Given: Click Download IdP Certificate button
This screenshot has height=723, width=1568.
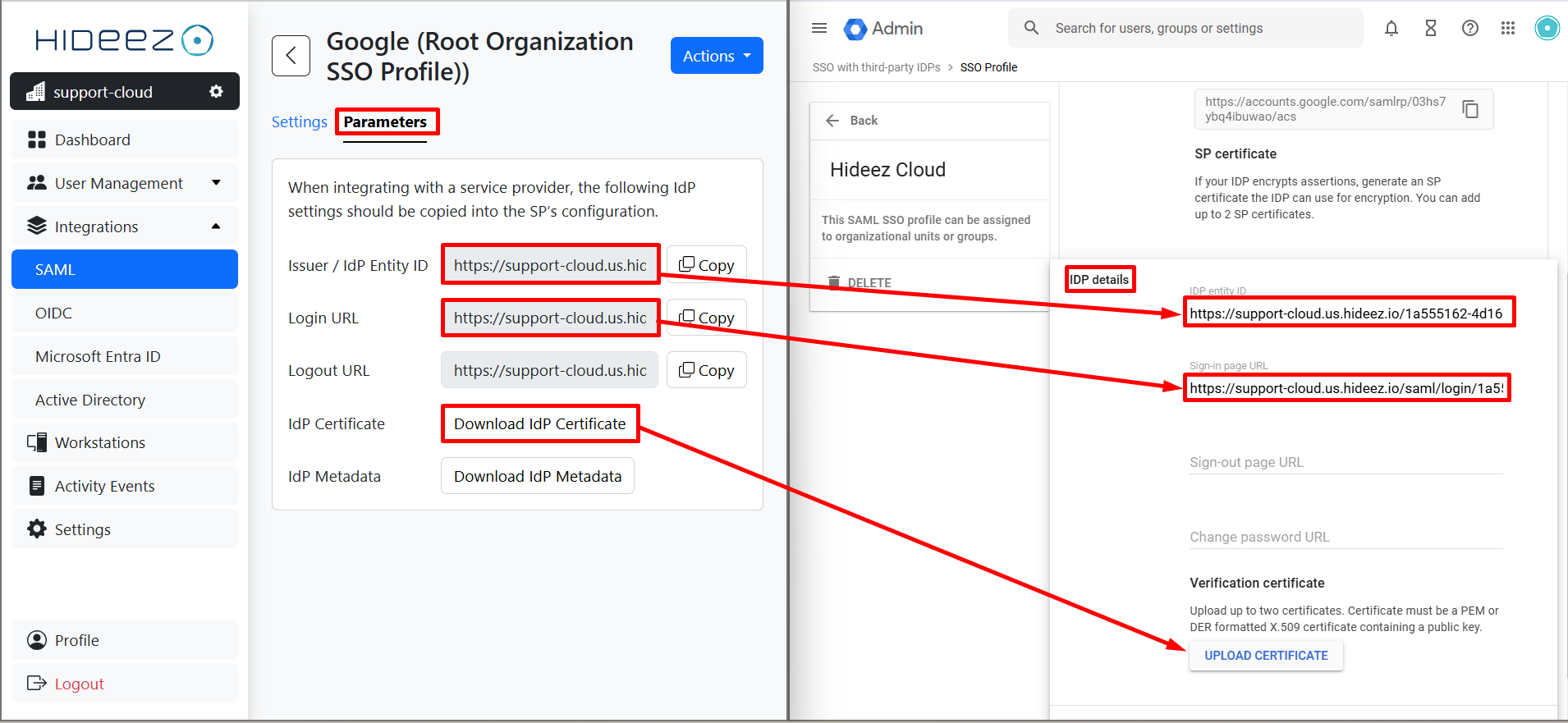Looking at the screenshot, I should pos(539,424).
